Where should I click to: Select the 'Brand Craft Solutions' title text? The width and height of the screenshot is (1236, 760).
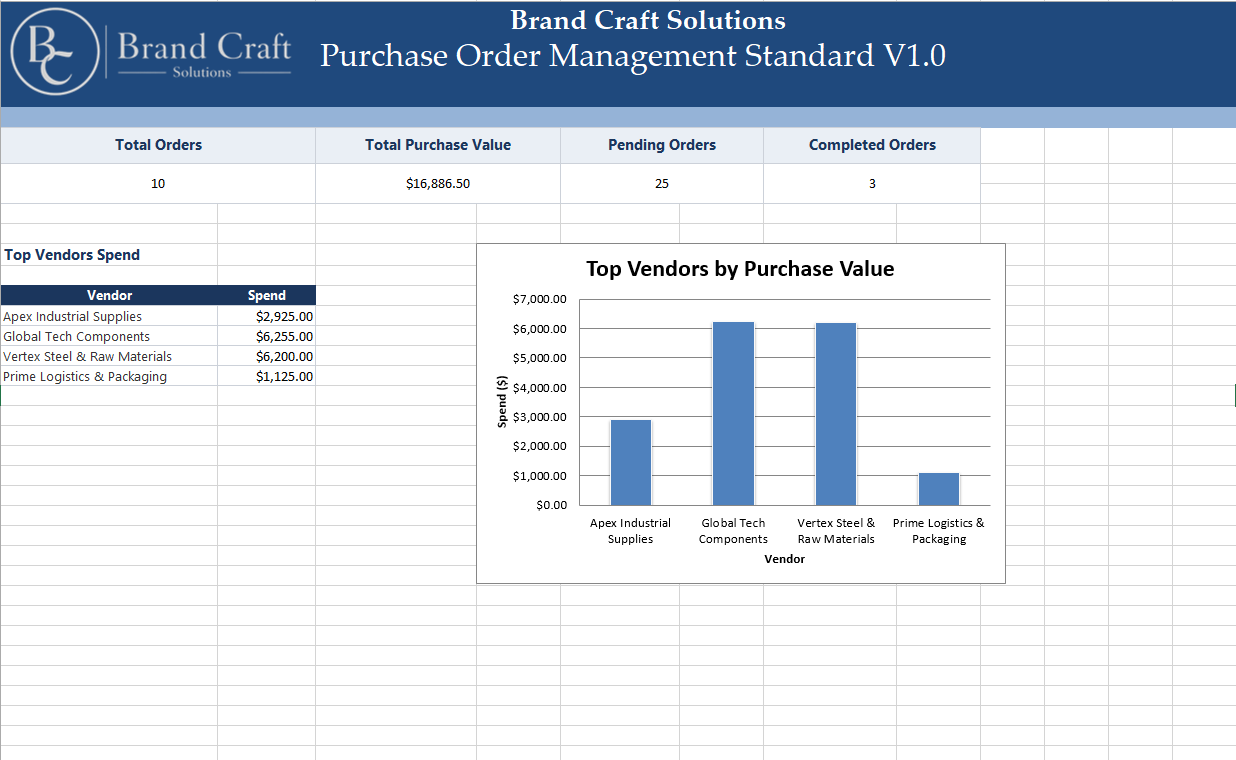click(648, 20)
